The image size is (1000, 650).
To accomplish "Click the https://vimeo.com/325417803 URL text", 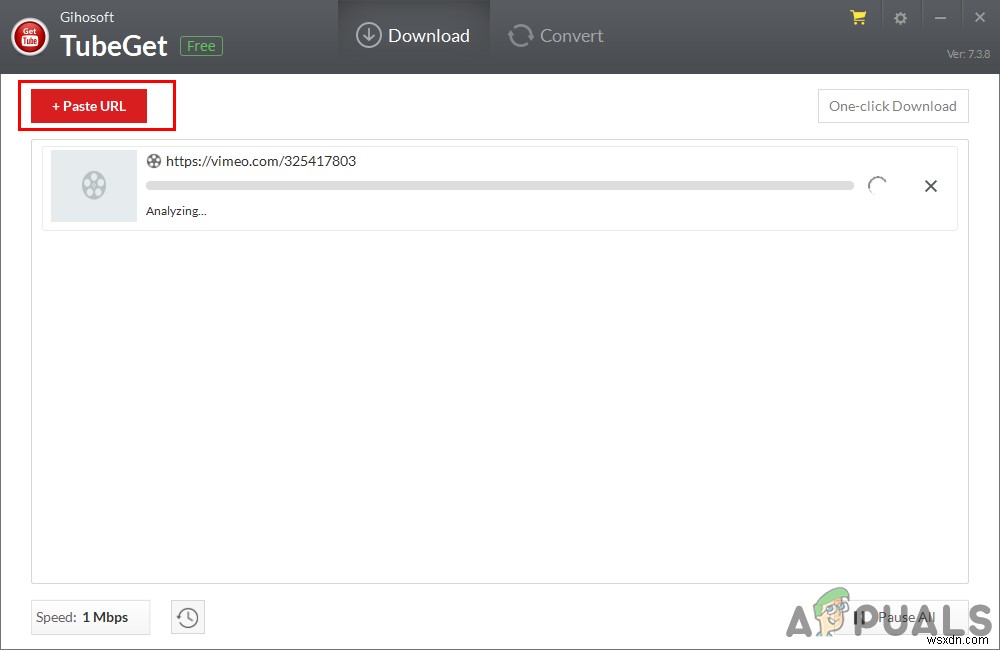I will pos(261,161).
